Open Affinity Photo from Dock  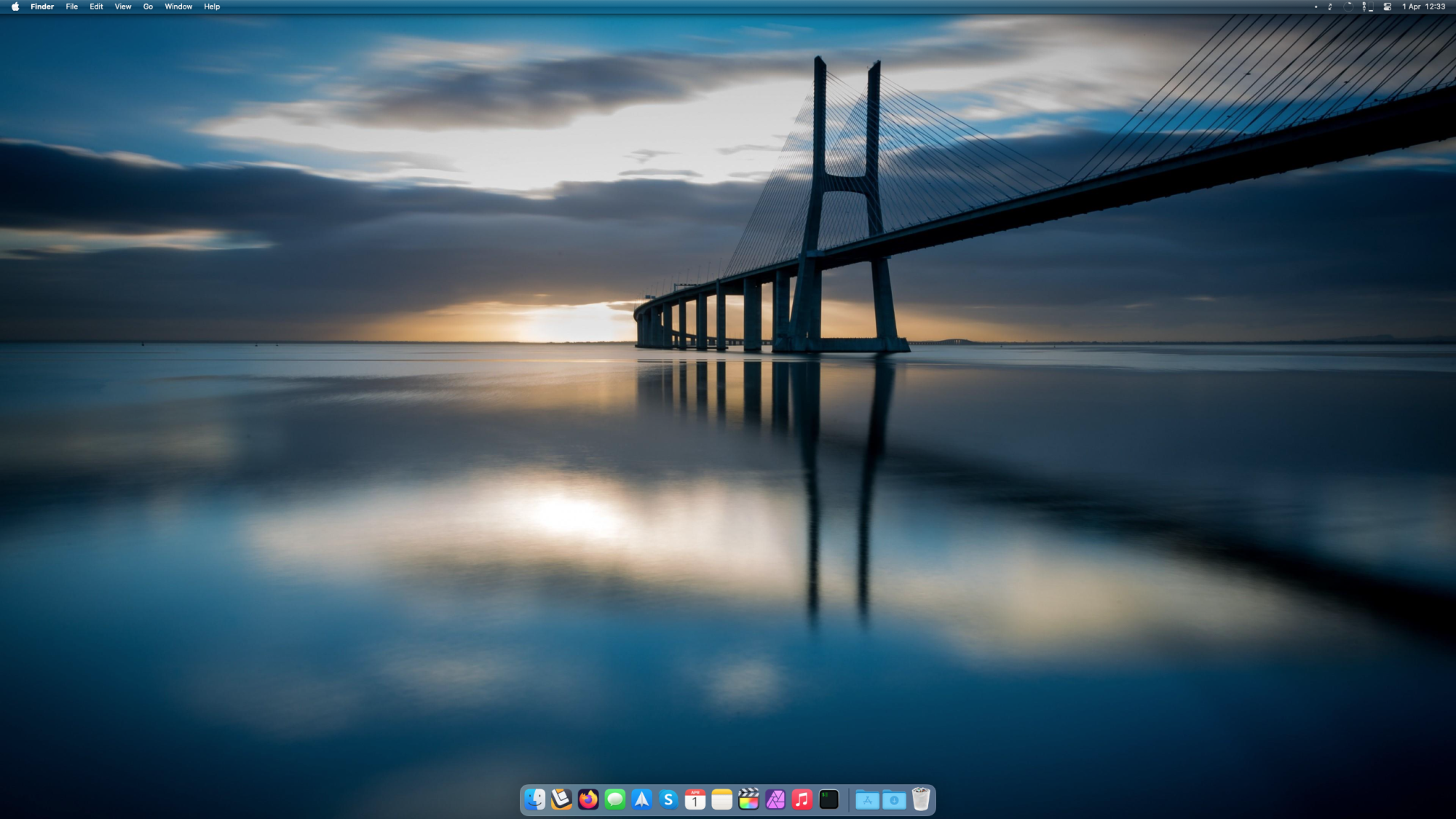[x=775, y=799]
